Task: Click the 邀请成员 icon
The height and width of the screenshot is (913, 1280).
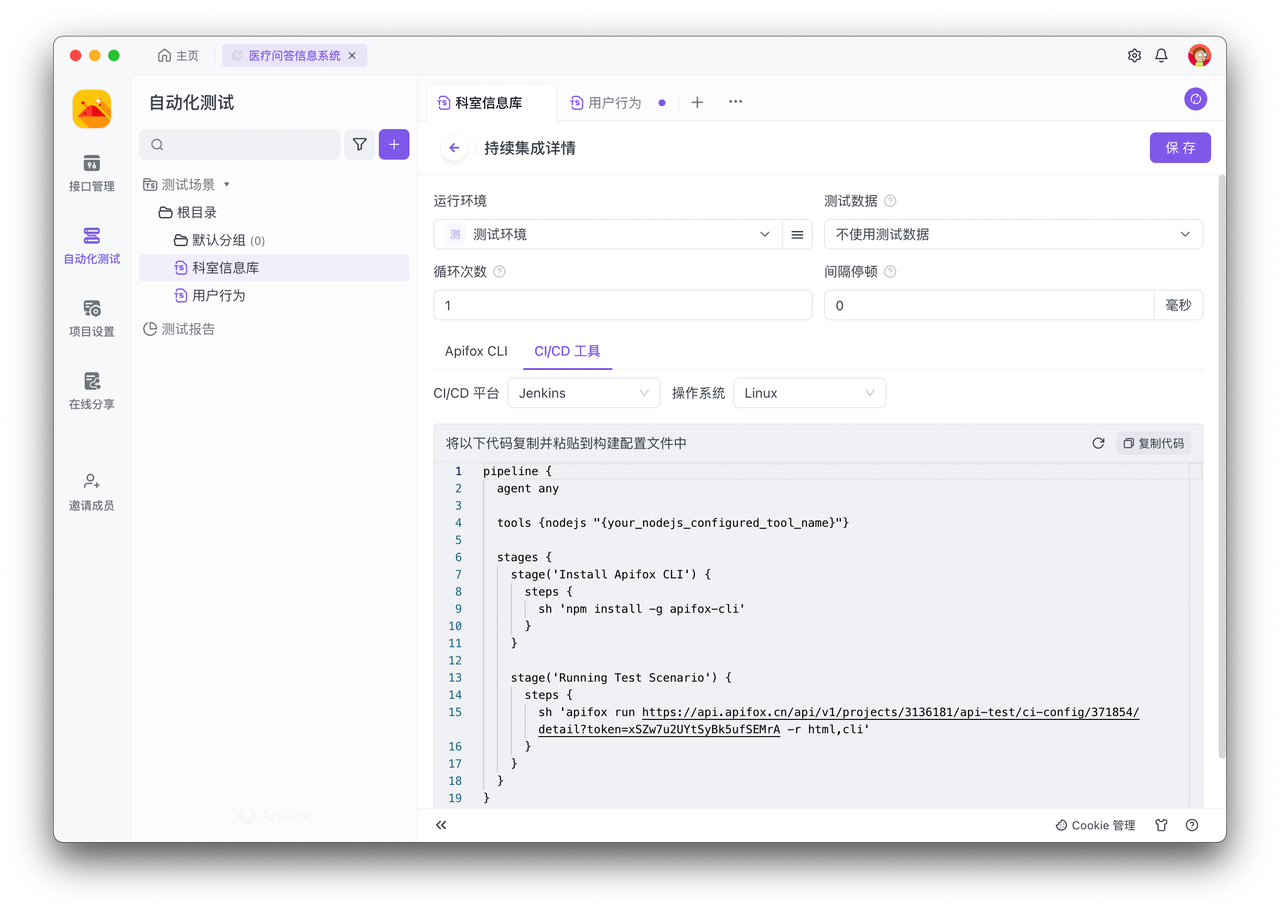Action: (91, 482)
